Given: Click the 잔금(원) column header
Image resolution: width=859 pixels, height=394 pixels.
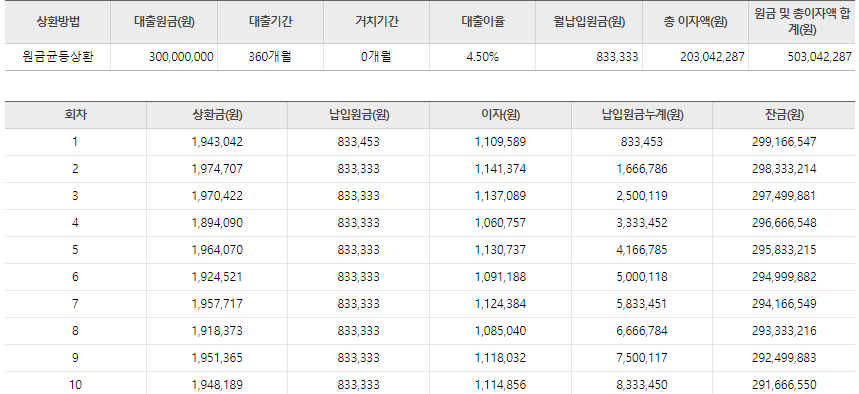Looking at the screenshot, I should tap(784, 115).
